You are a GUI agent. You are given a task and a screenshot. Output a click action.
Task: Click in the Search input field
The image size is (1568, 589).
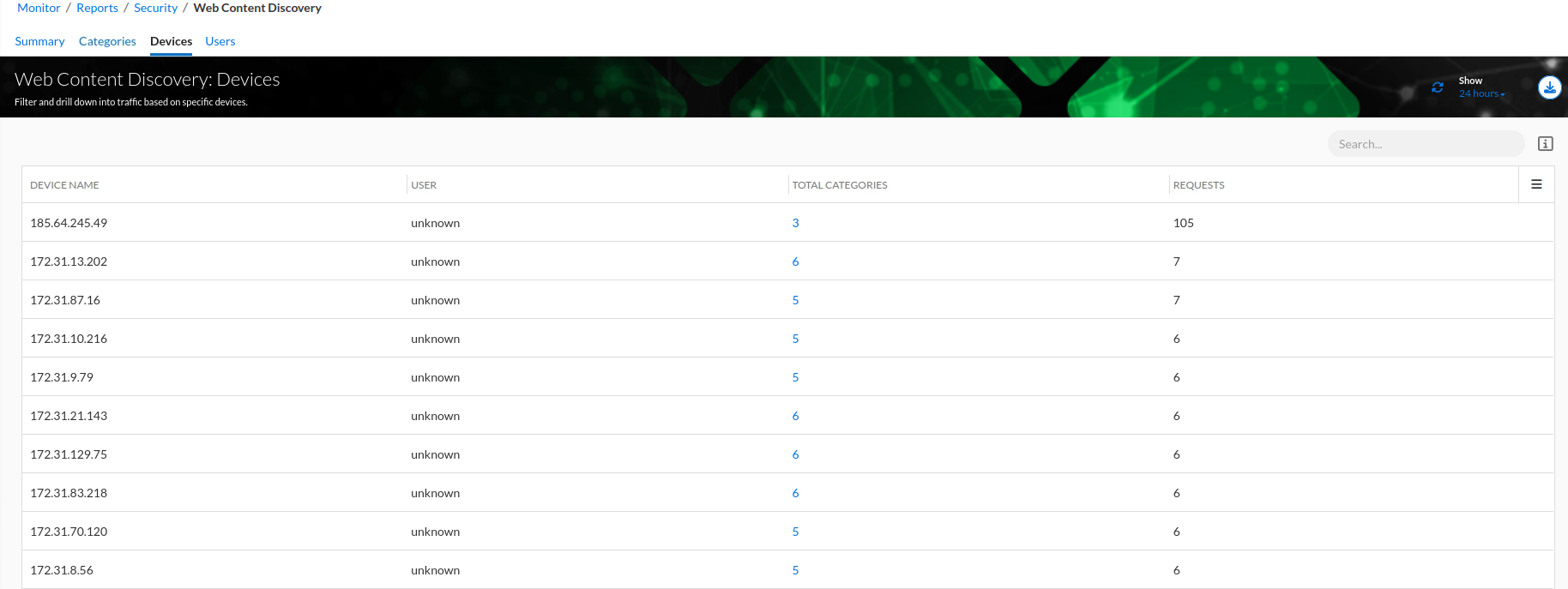tap(1426, 144)
